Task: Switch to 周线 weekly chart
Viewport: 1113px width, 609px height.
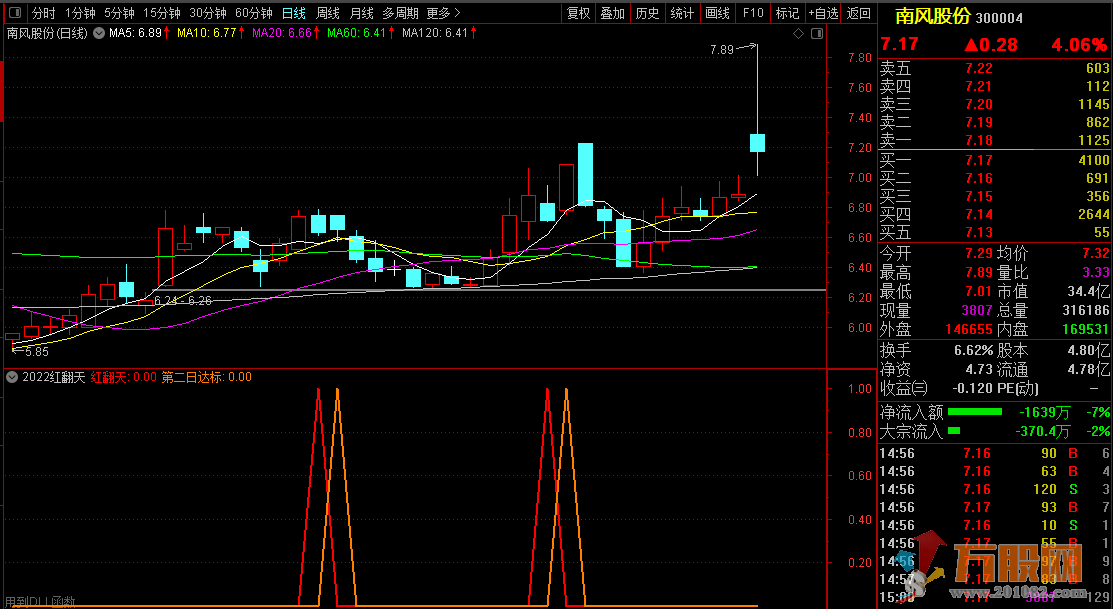Action: point(328,13)
